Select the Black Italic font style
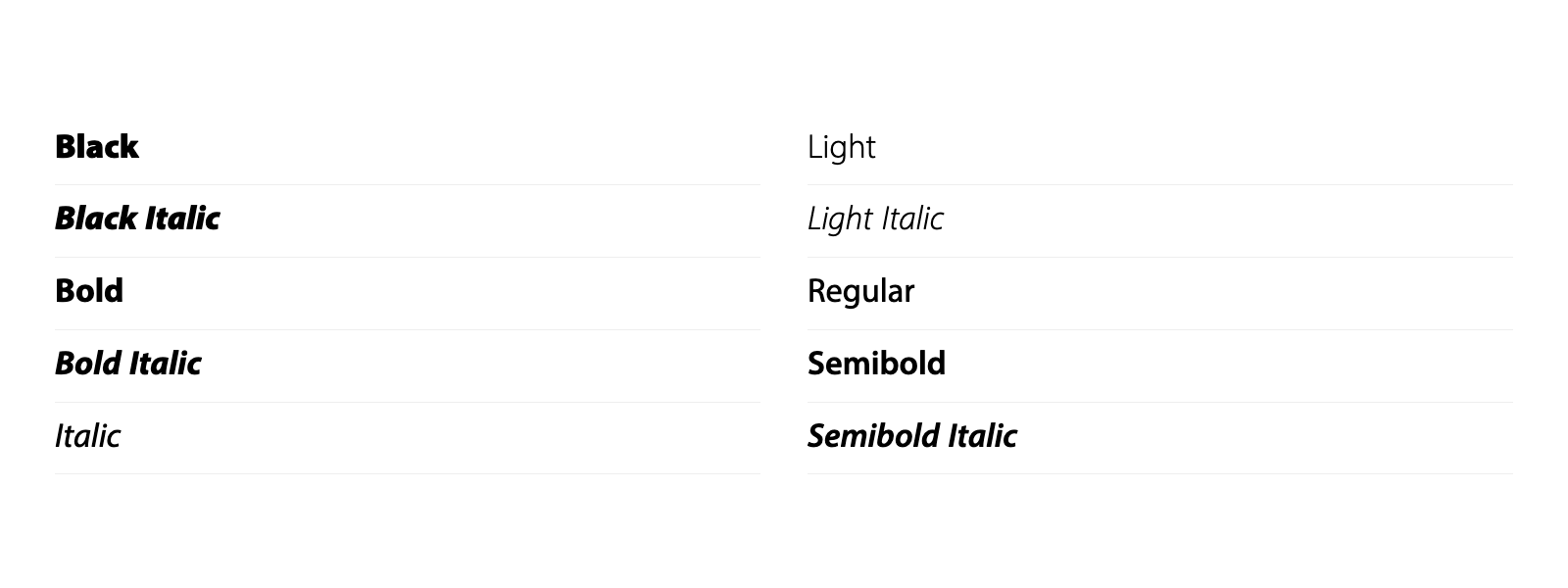 (137, 219)
